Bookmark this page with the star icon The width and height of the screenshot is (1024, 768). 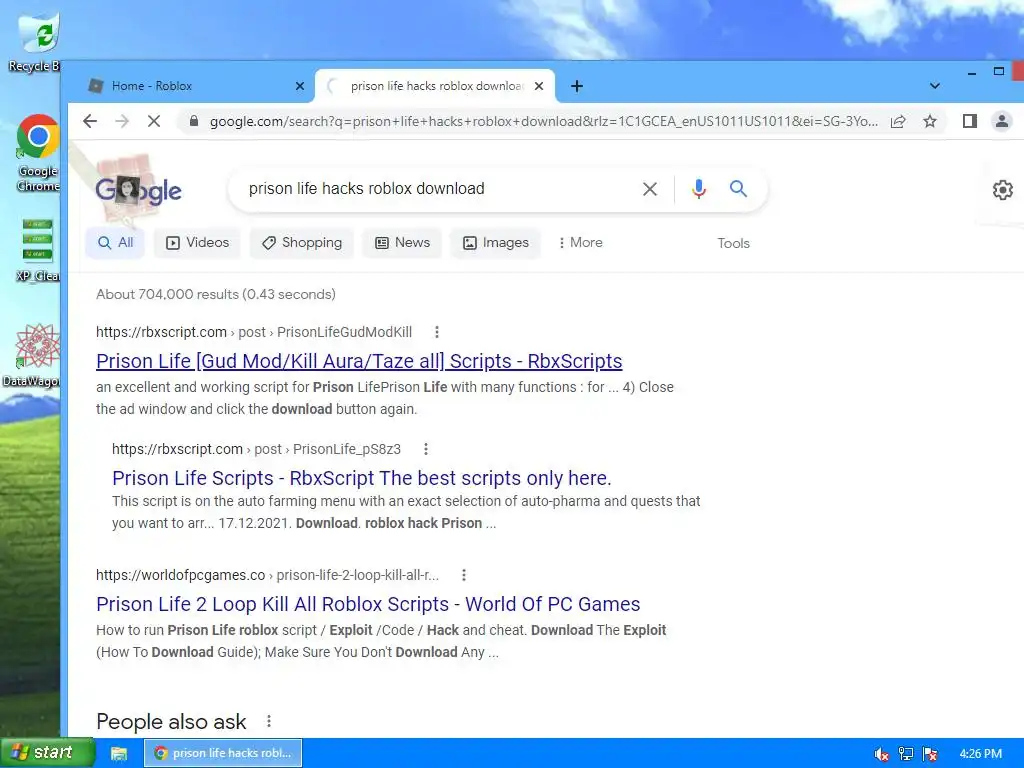[930, 121]
